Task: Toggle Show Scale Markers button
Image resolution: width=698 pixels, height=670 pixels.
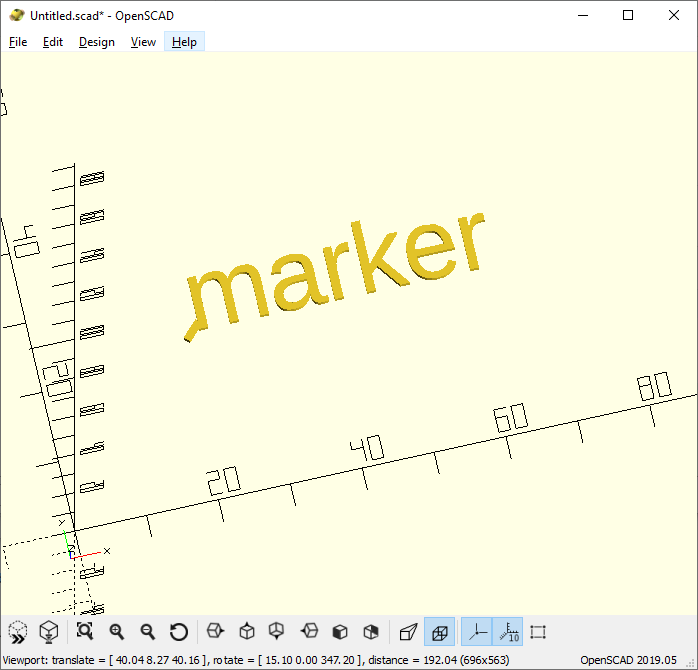Action: tap(507, 631)
